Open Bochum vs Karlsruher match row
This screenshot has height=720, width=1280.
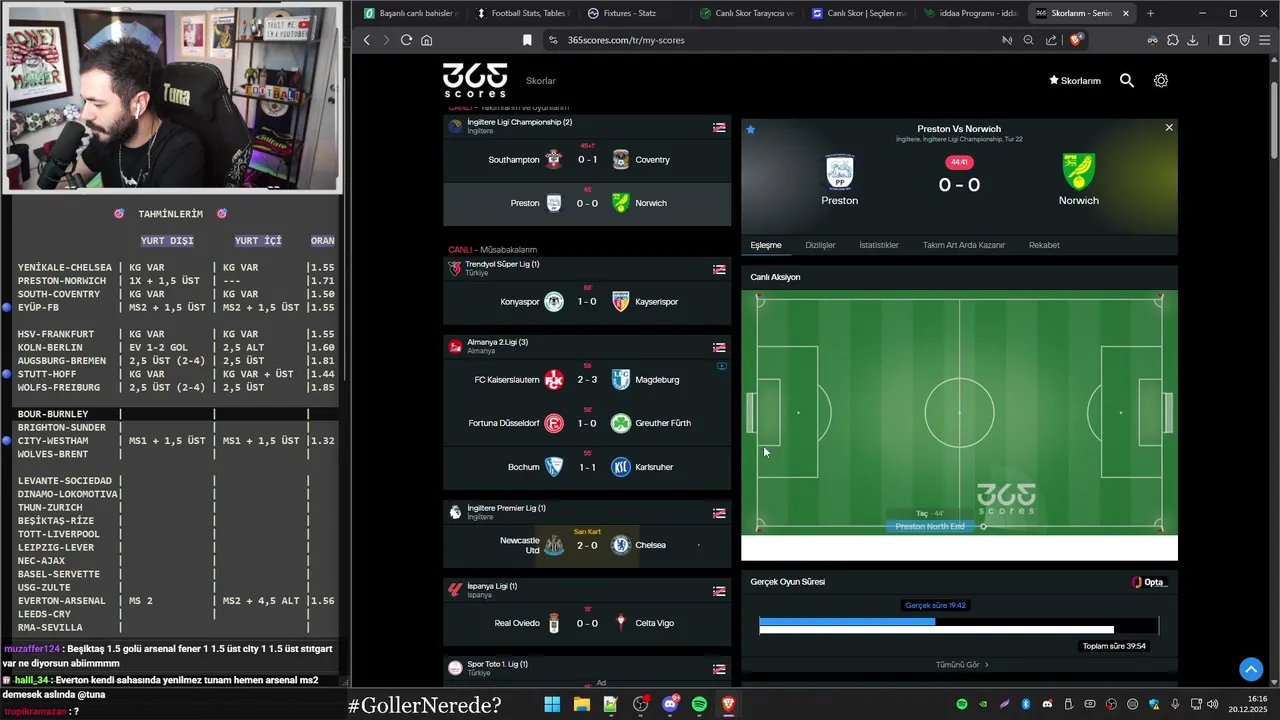coord(587,467)
